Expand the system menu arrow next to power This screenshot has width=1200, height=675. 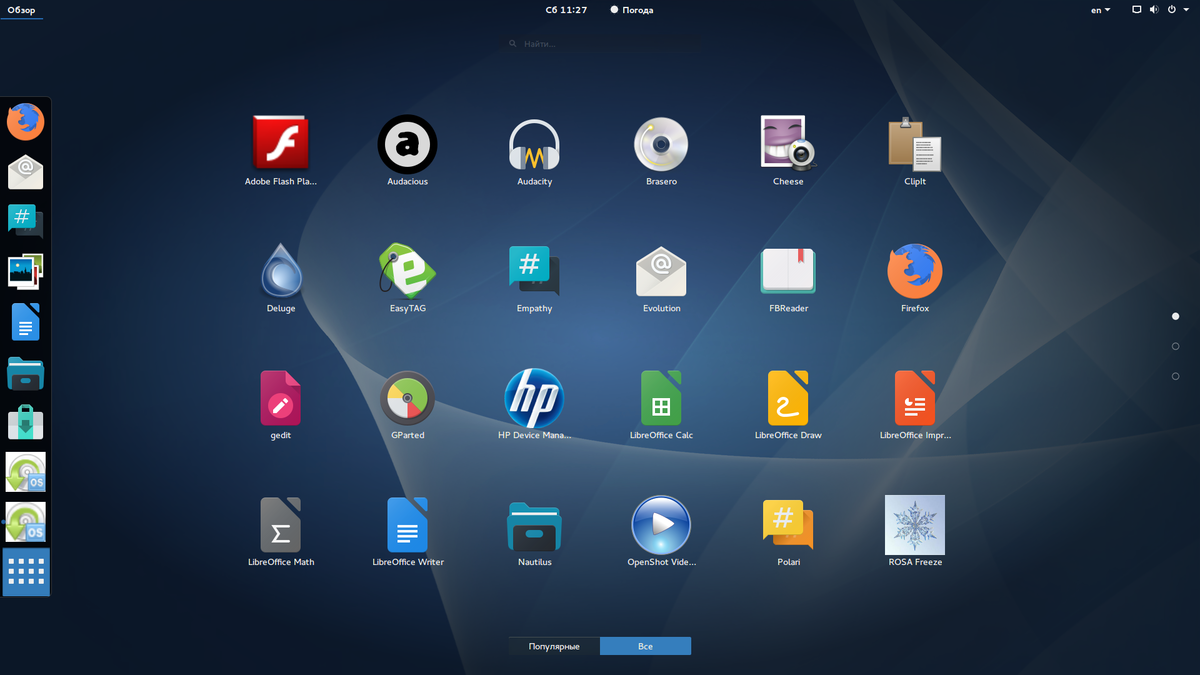(1185, 10)
